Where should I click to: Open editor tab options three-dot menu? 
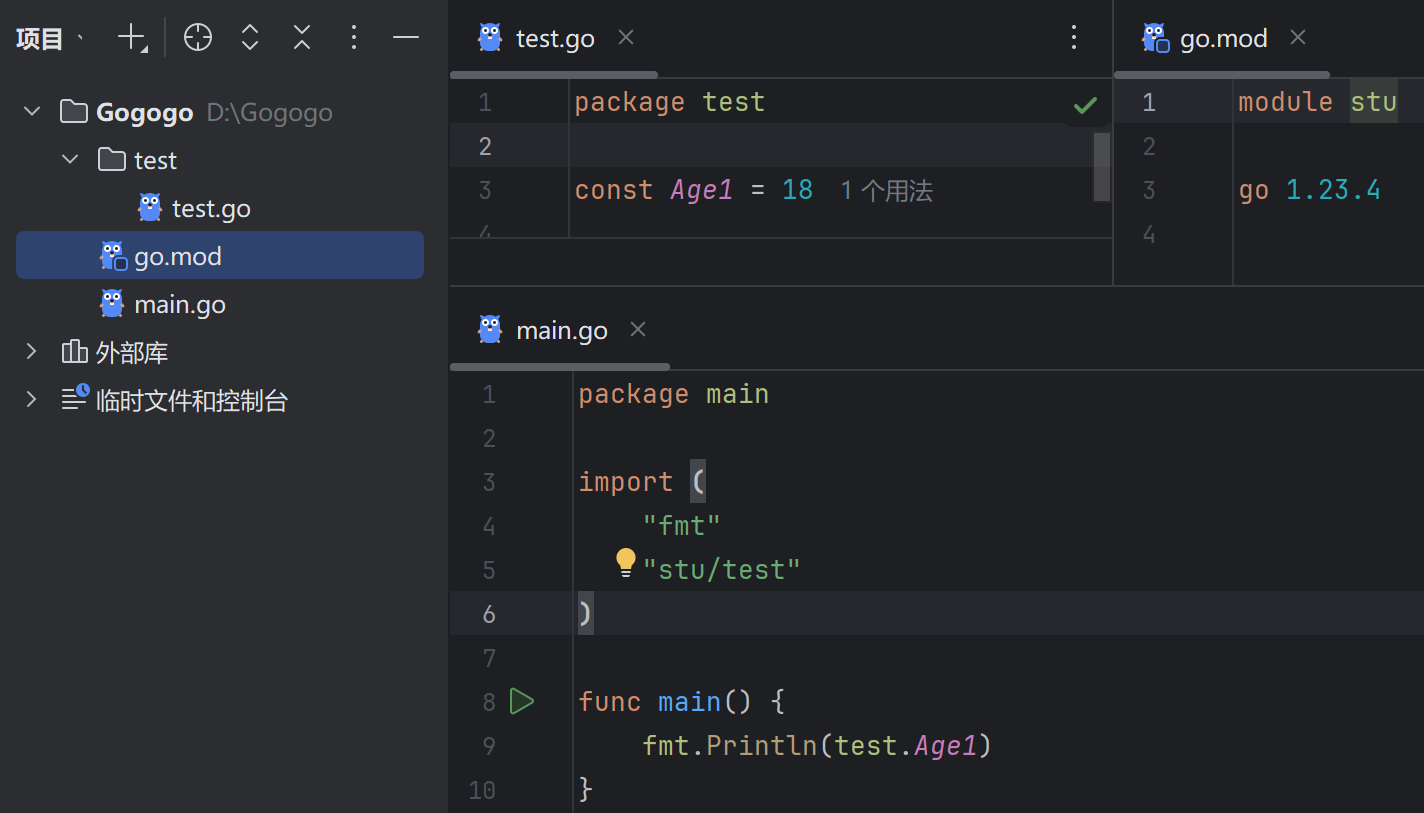[1074, 38]
